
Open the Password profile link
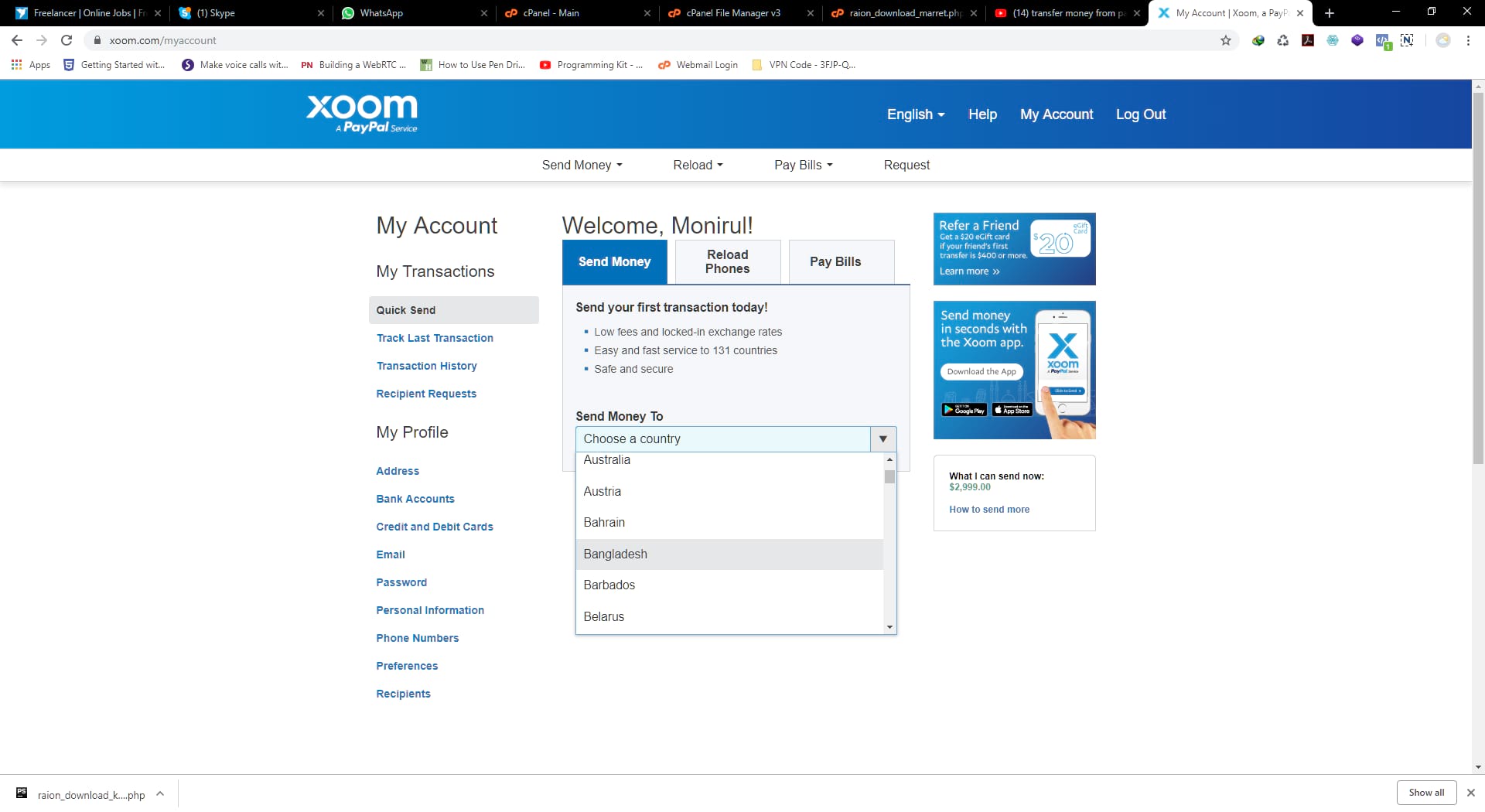(x=401, y=582)
